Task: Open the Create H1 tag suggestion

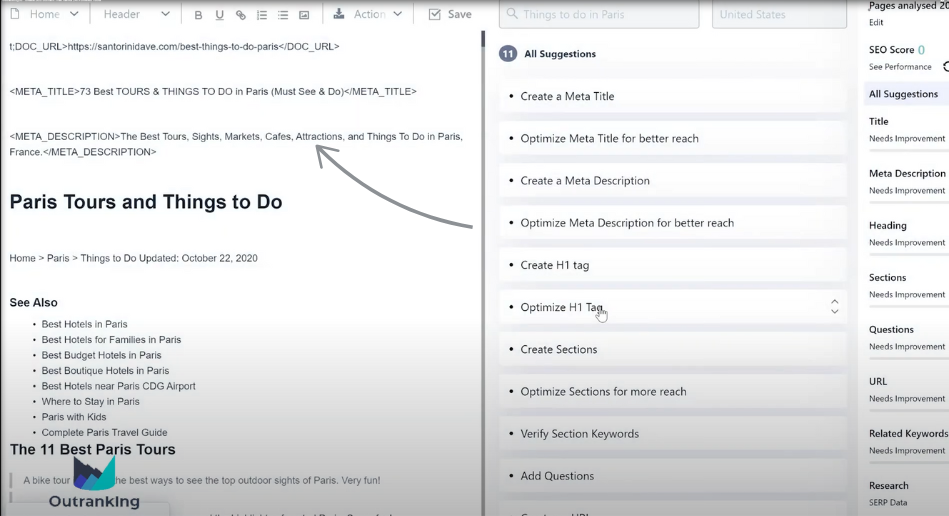Action: coord(672,265)
